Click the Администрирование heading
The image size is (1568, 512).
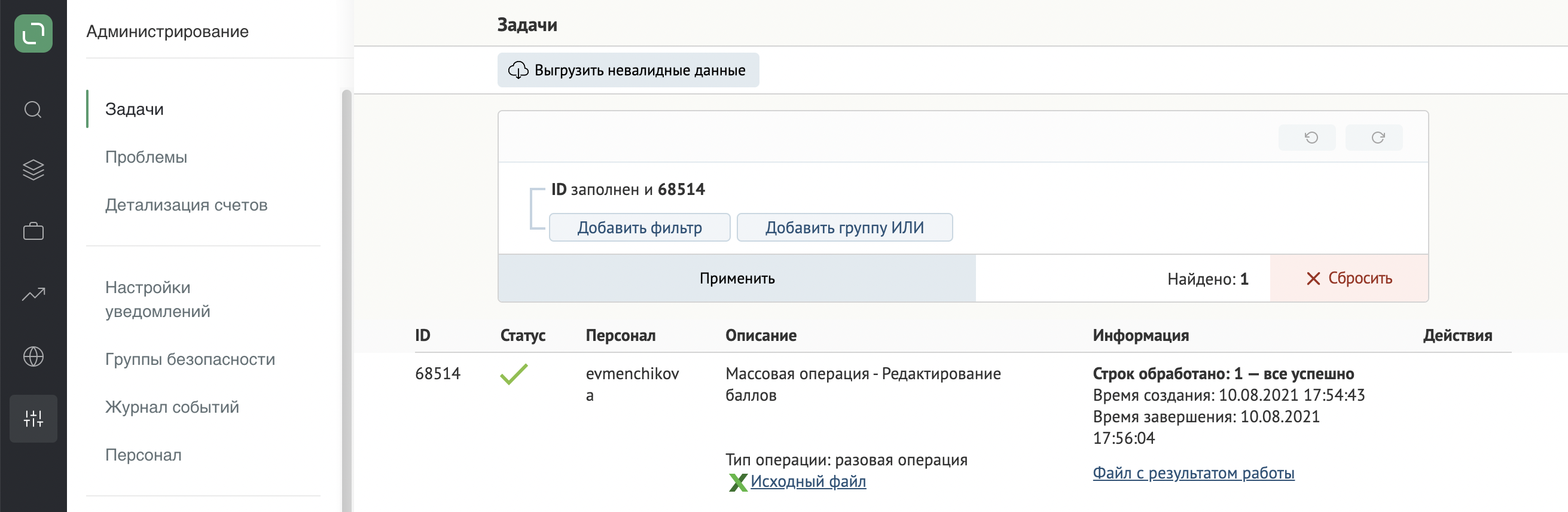(167, 31)
